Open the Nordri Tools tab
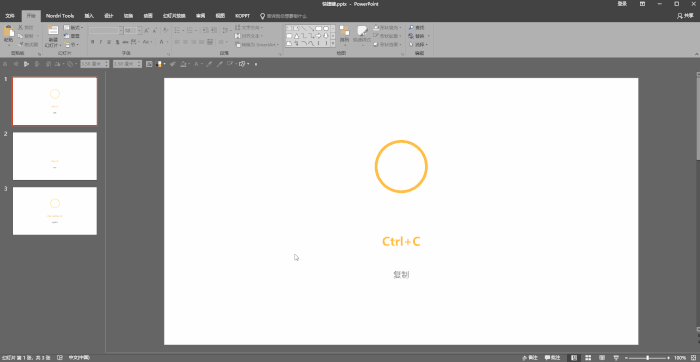Screen dimensions: 700x362 point(60,16)
